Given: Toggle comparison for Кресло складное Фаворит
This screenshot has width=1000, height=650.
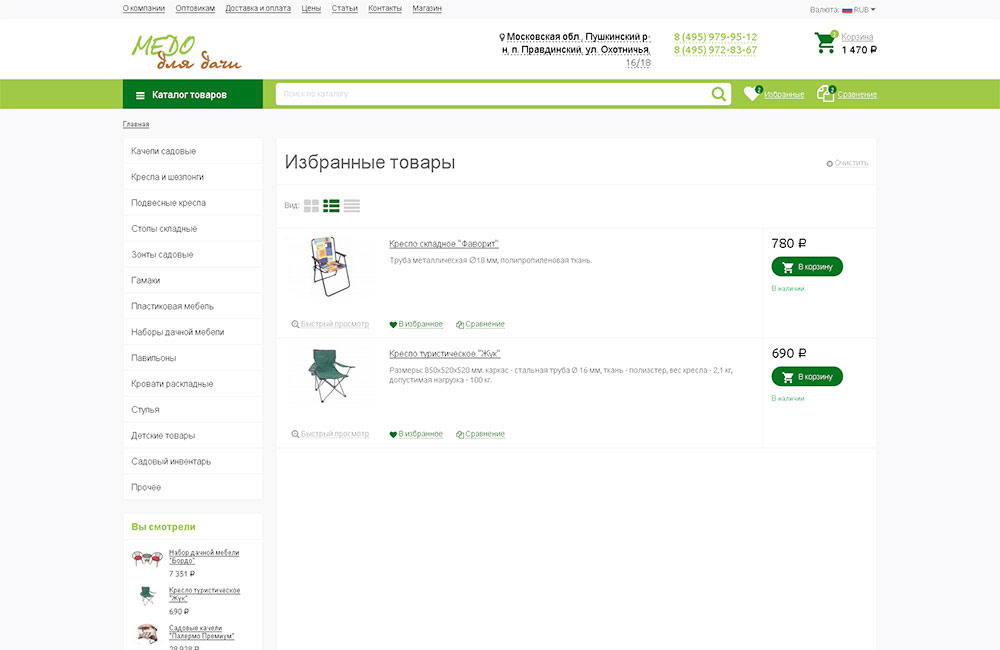Looking at the screenshot, I should pos(480,324).
